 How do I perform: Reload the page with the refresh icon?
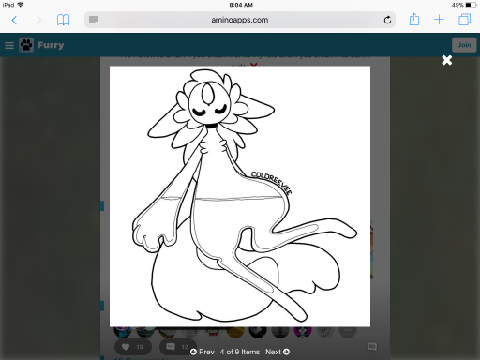[387, 20]
